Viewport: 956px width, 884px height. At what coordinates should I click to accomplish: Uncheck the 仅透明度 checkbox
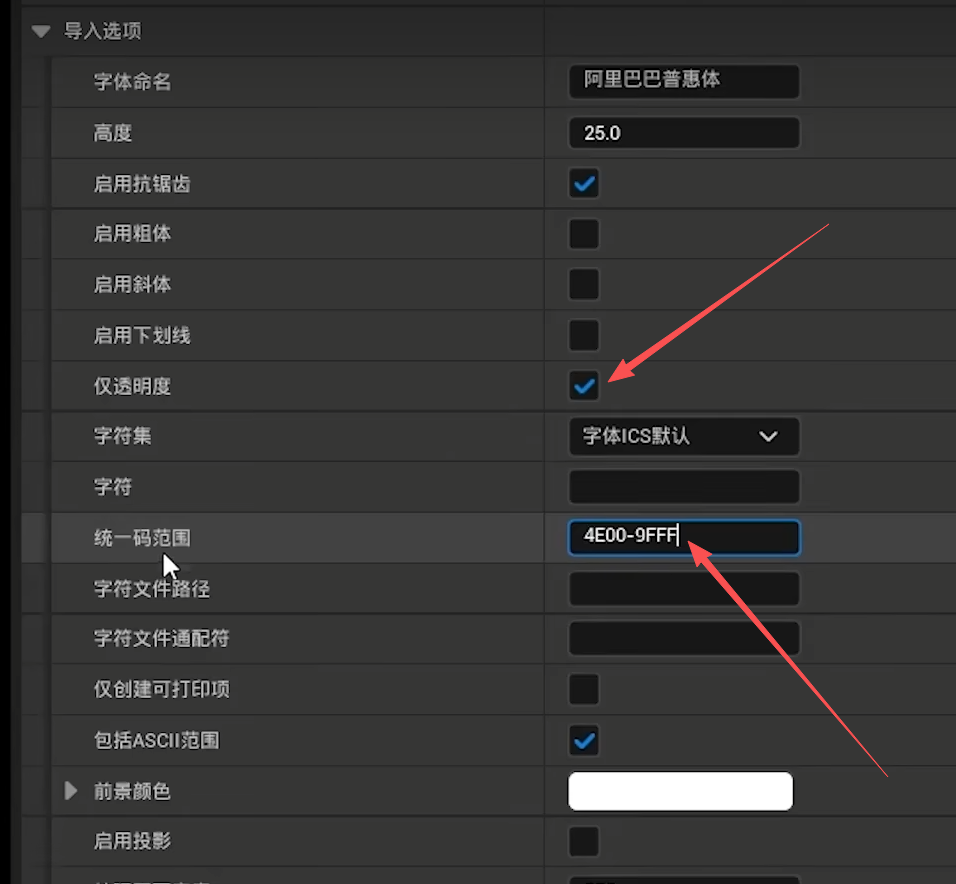pos(584,386)
